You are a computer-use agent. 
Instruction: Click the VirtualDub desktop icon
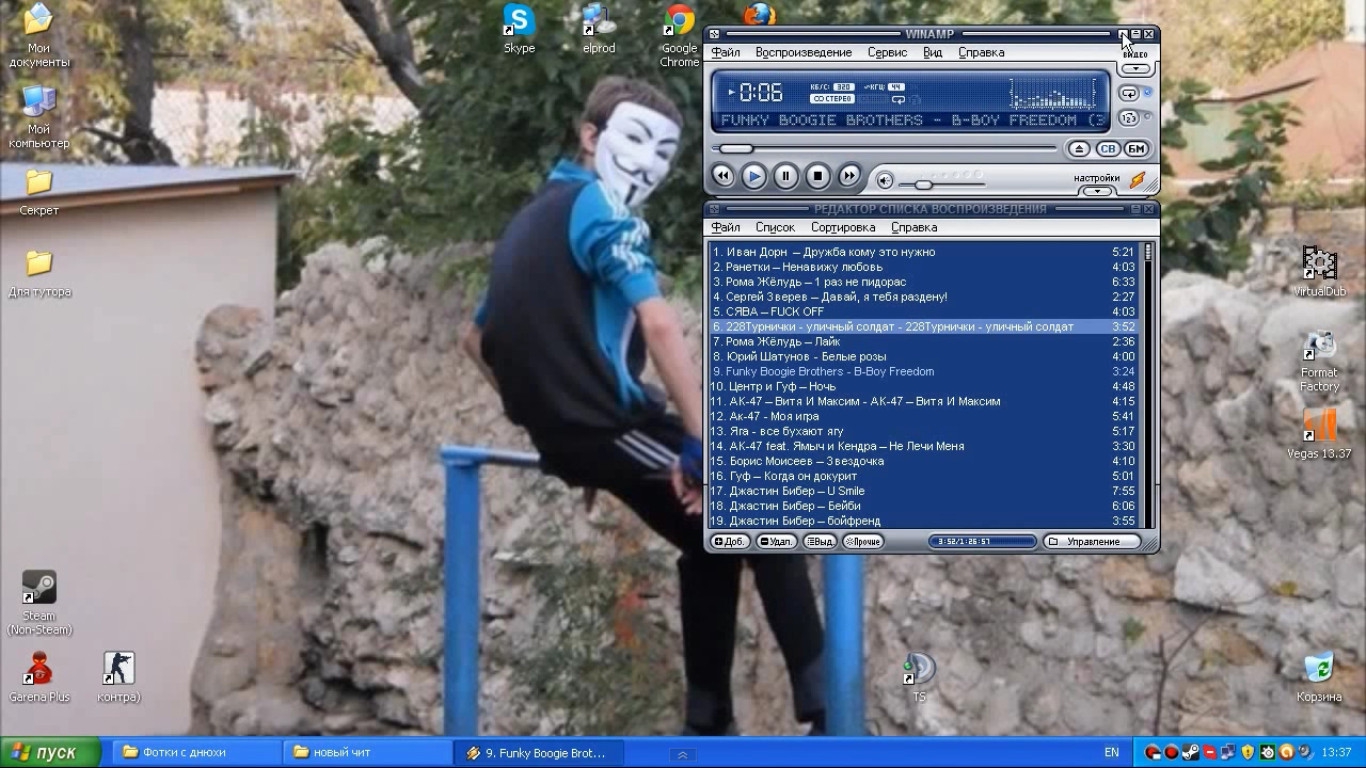pos(1319,271)
